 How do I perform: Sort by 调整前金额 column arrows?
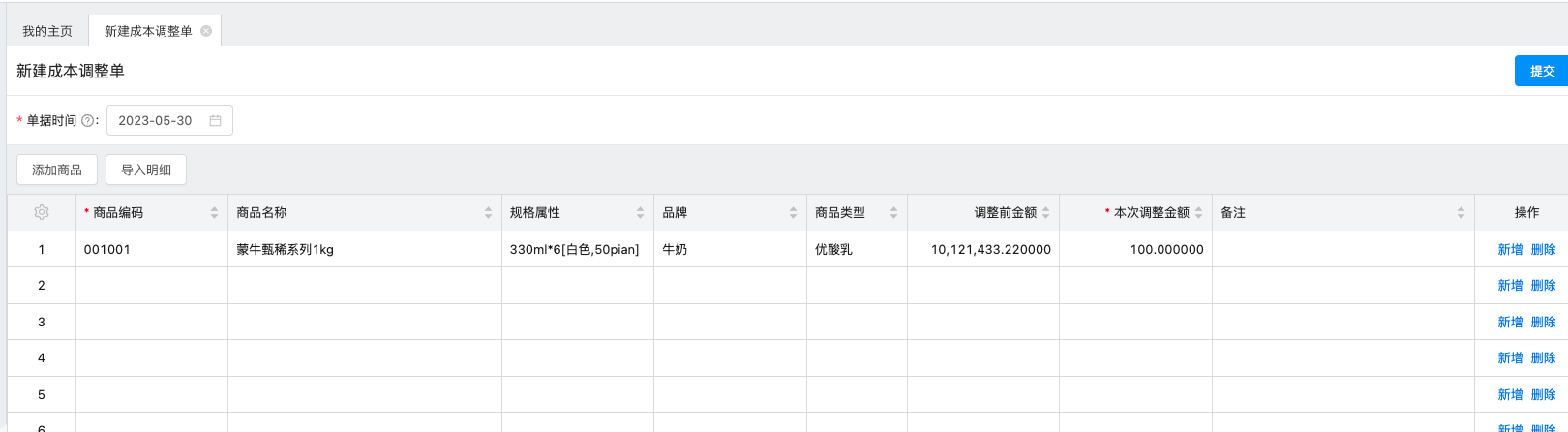1045,212
